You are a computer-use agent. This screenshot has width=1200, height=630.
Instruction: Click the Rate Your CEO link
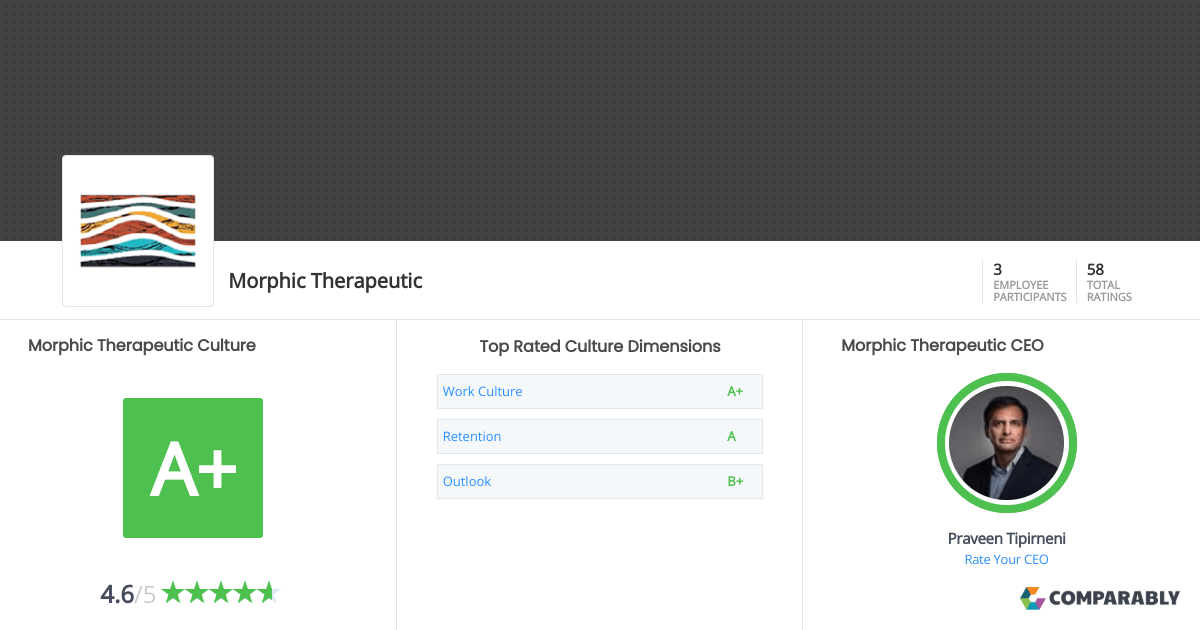click(1006, 560)
